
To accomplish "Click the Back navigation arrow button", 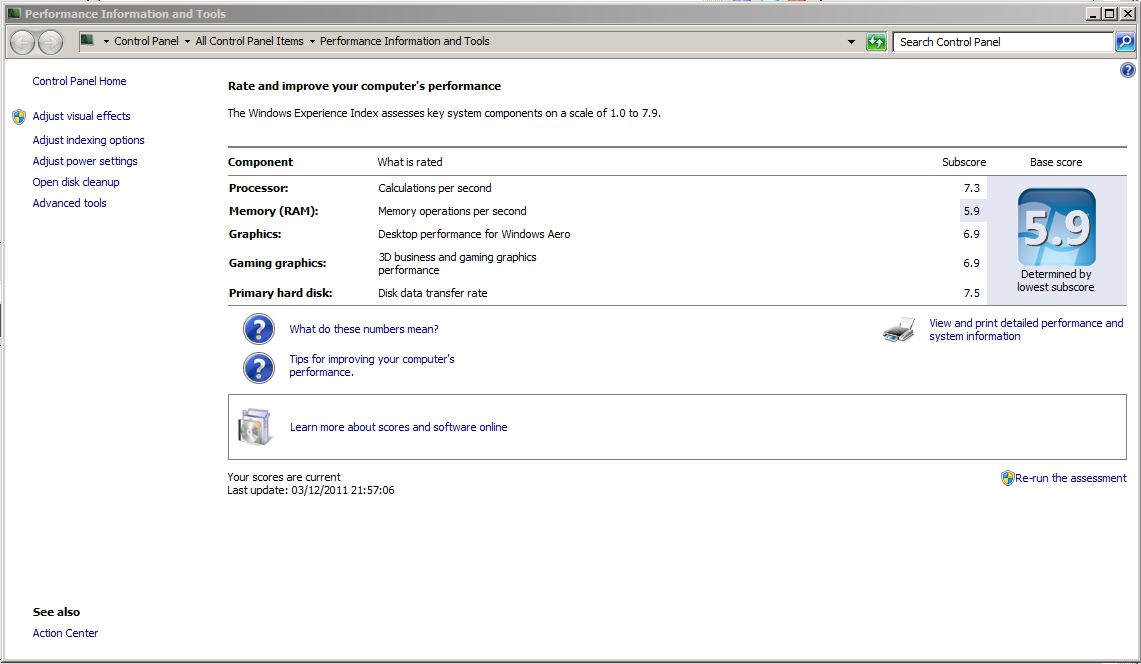I will [23, 42].
